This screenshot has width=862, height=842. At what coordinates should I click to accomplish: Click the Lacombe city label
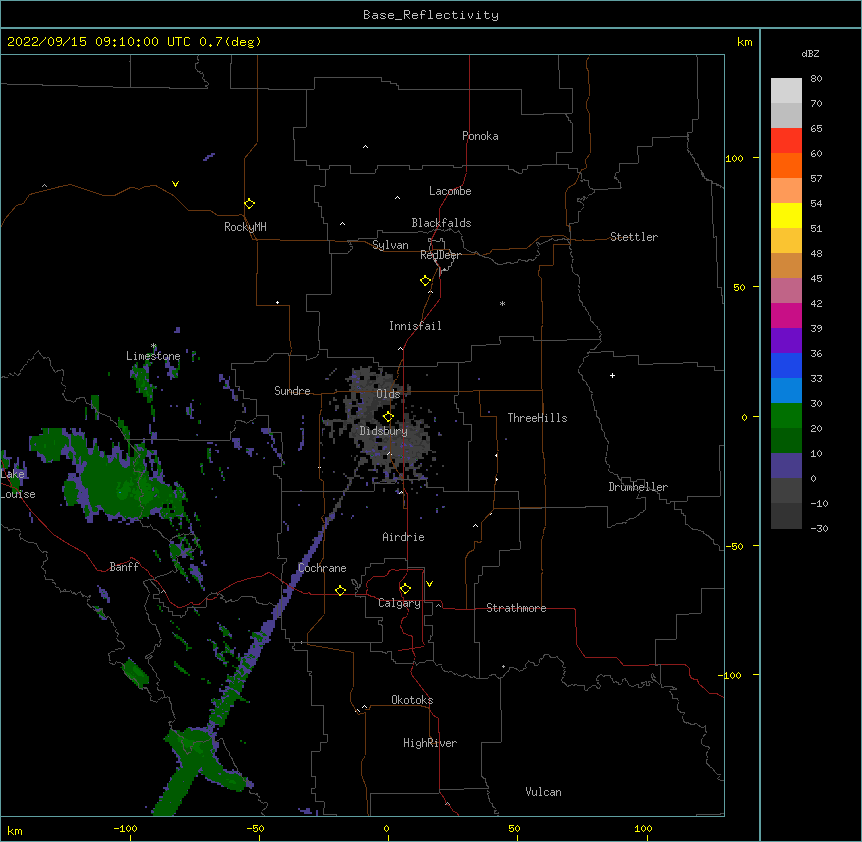pyautogui.click(x=450, y=191)
